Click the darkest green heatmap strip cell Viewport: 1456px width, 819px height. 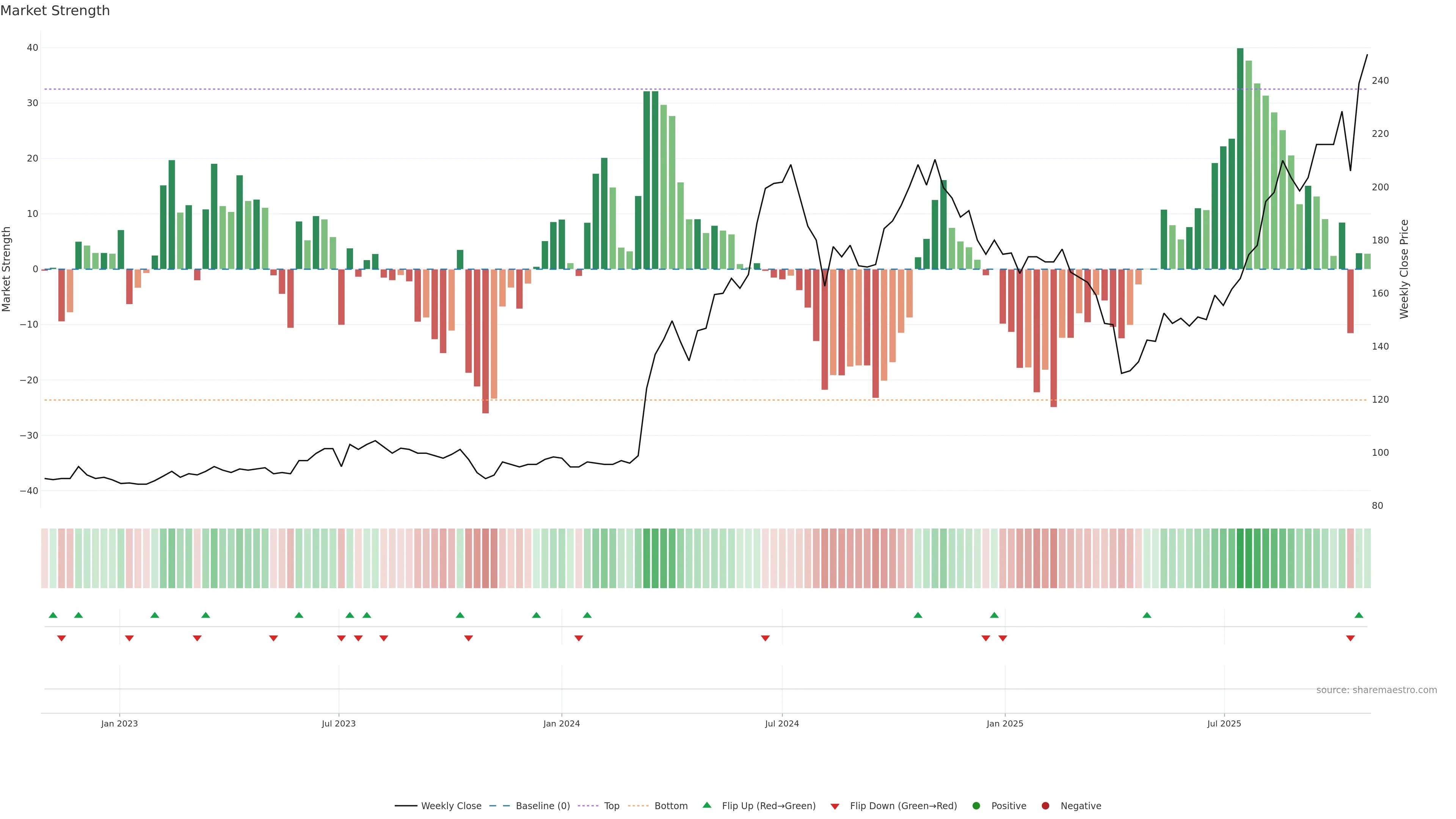click(1240, 559)
